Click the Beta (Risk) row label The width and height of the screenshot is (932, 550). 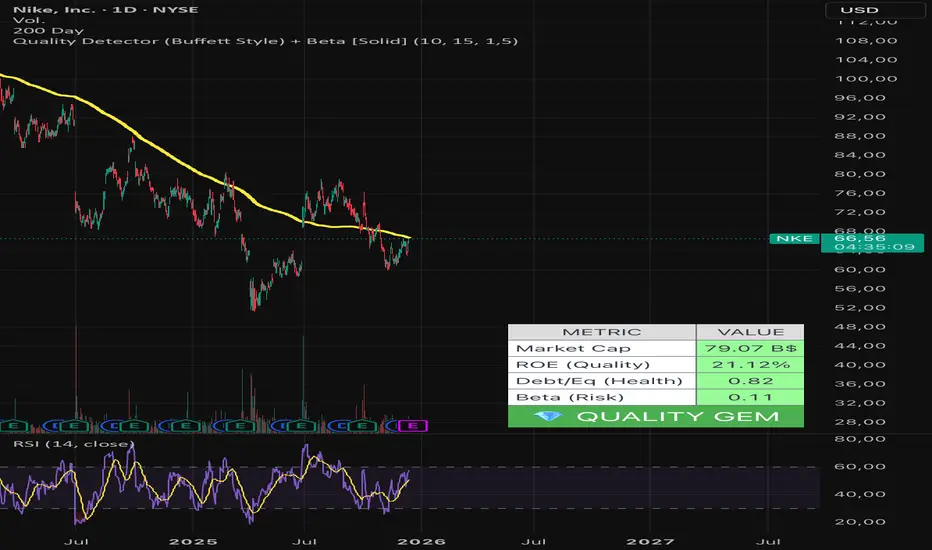pos(569,397)
